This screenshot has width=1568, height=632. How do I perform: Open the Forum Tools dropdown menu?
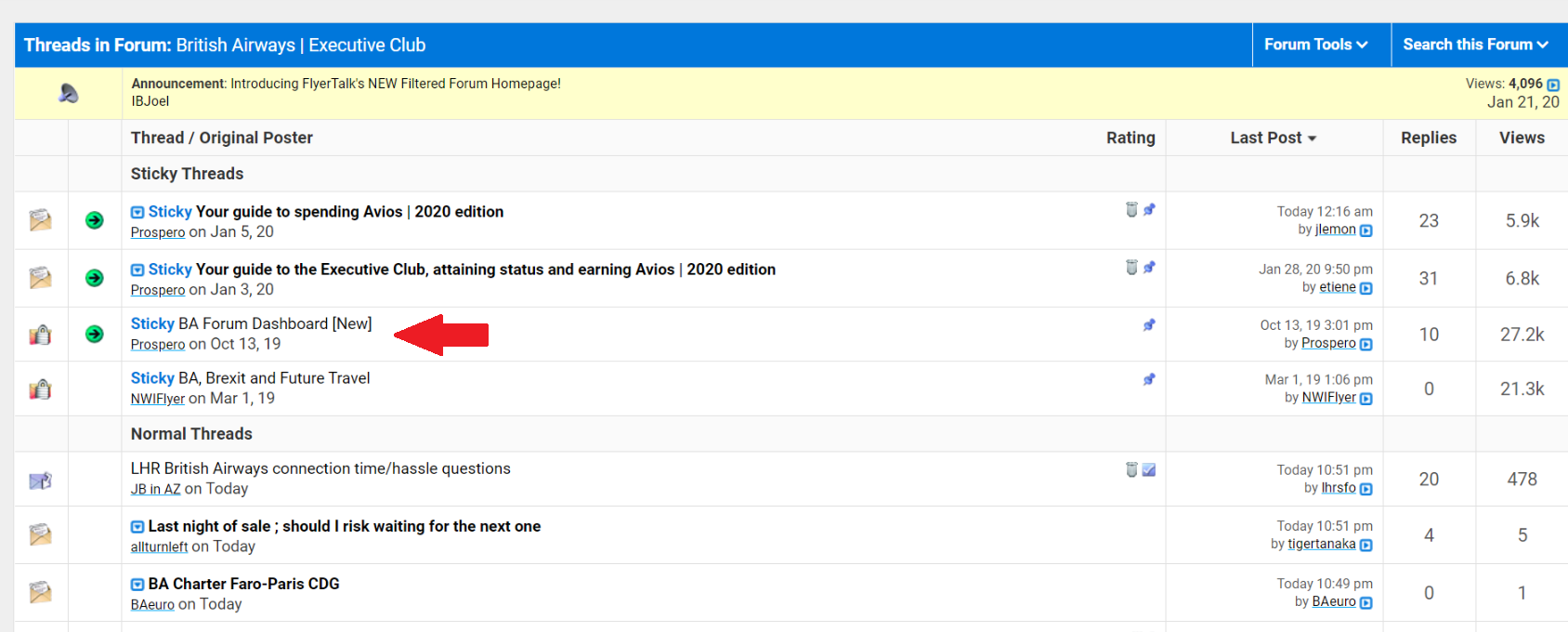tap(1315, 45)
